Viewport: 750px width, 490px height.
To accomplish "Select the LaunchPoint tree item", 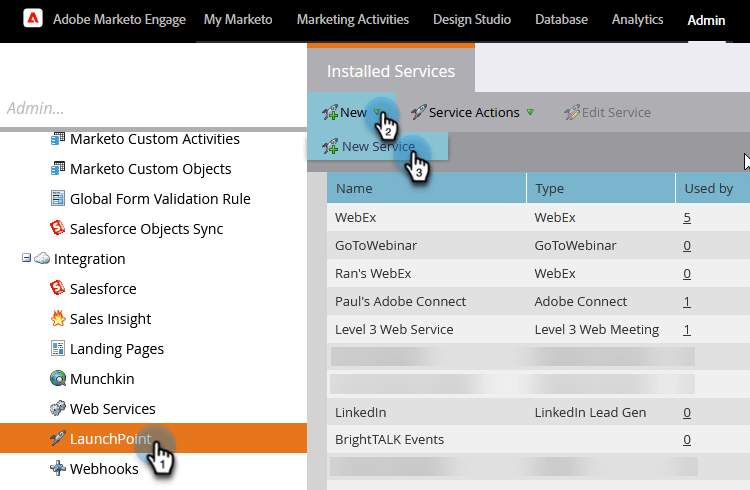I will tap(110, 439).
